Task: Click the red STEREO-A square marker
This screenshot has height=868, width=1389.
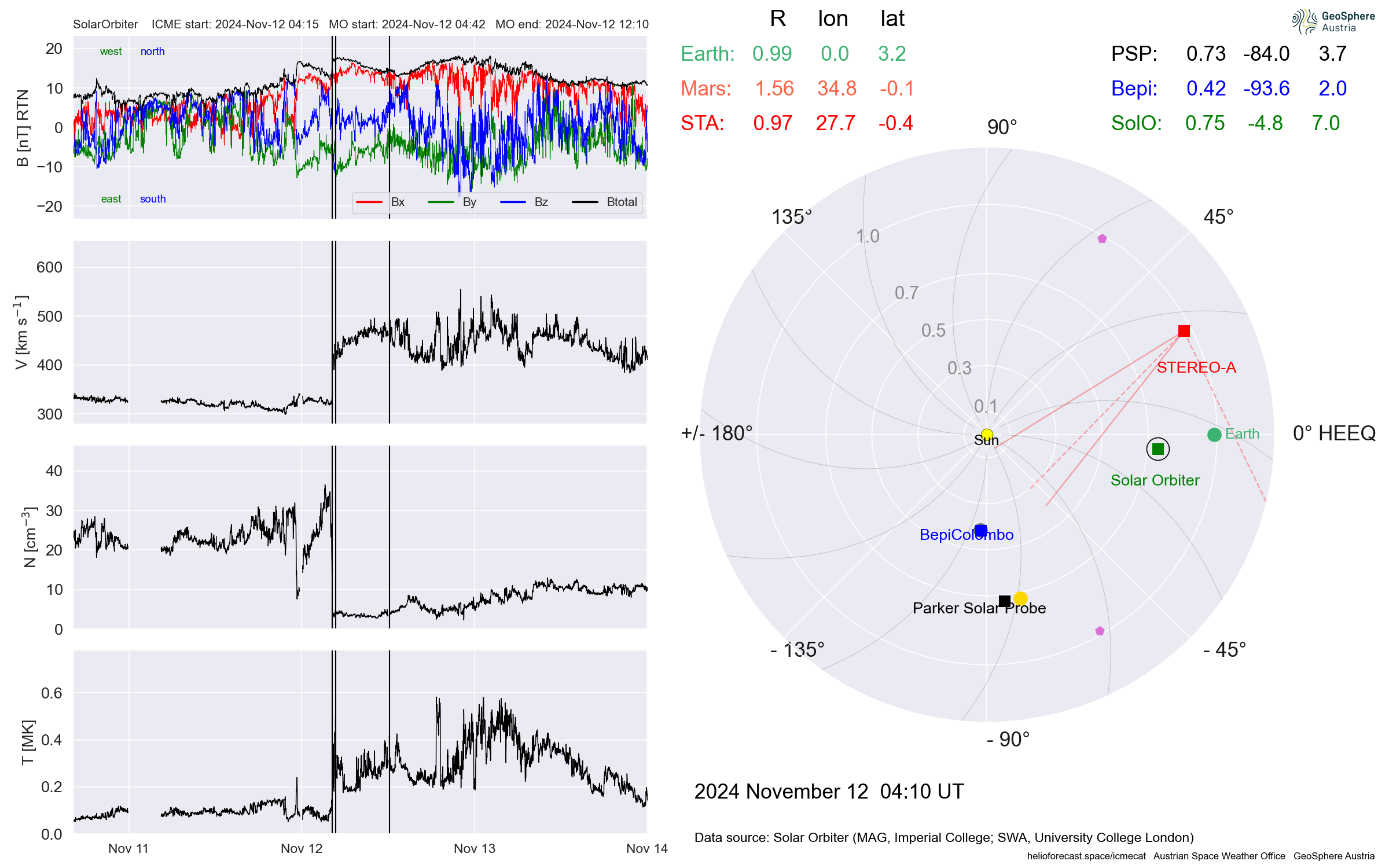Action: pyautogui.click(x=1184, y=331)
